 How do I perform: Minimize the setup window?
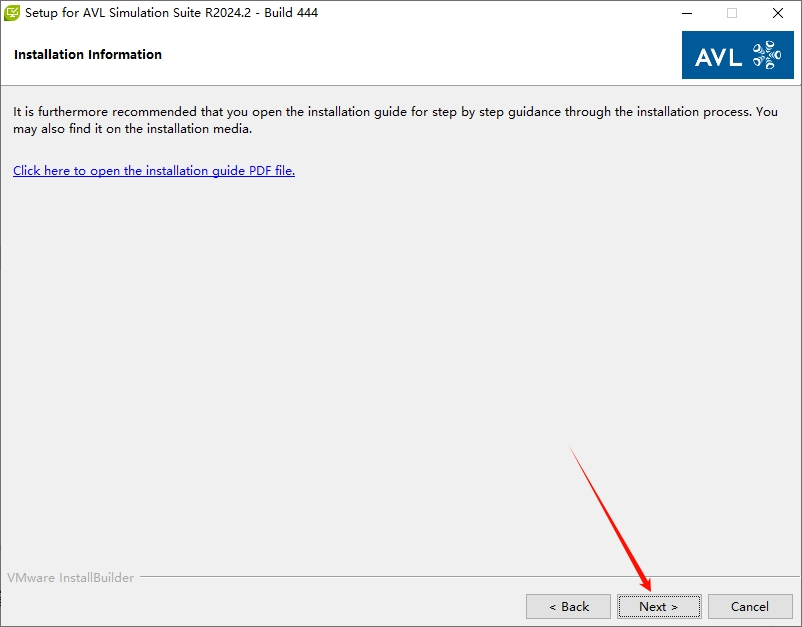coord(686,14)
